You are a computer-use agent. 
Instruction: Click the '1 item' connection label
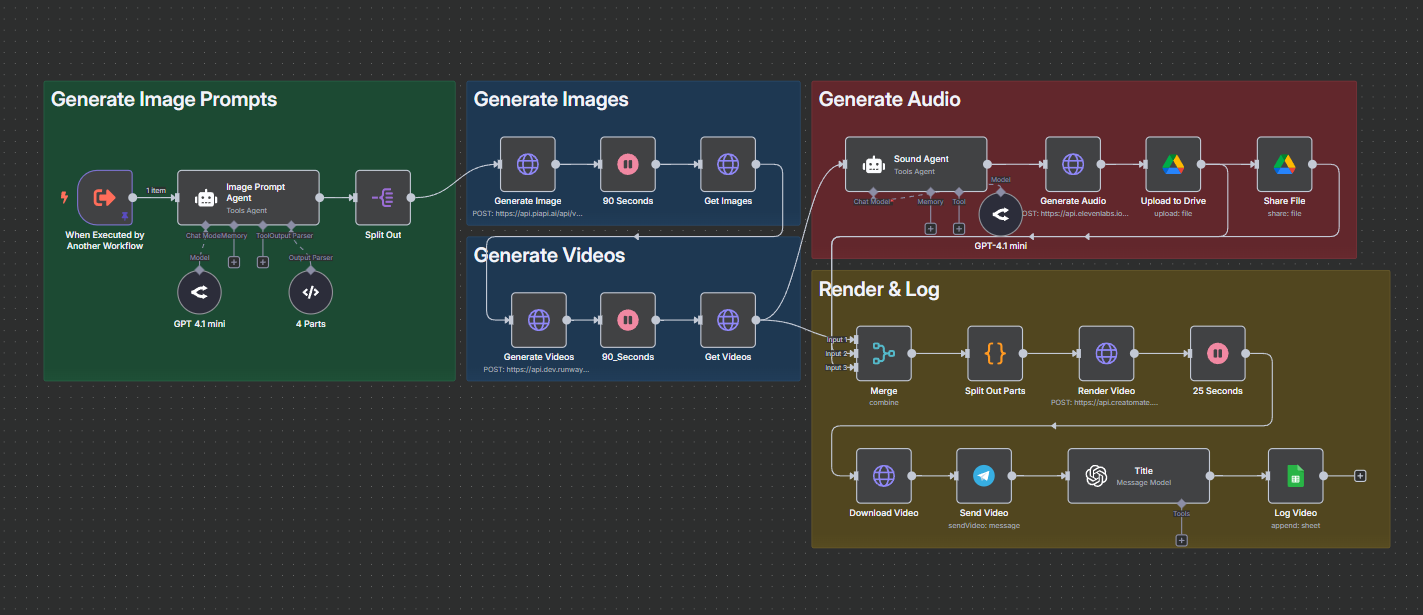(156, 190)
